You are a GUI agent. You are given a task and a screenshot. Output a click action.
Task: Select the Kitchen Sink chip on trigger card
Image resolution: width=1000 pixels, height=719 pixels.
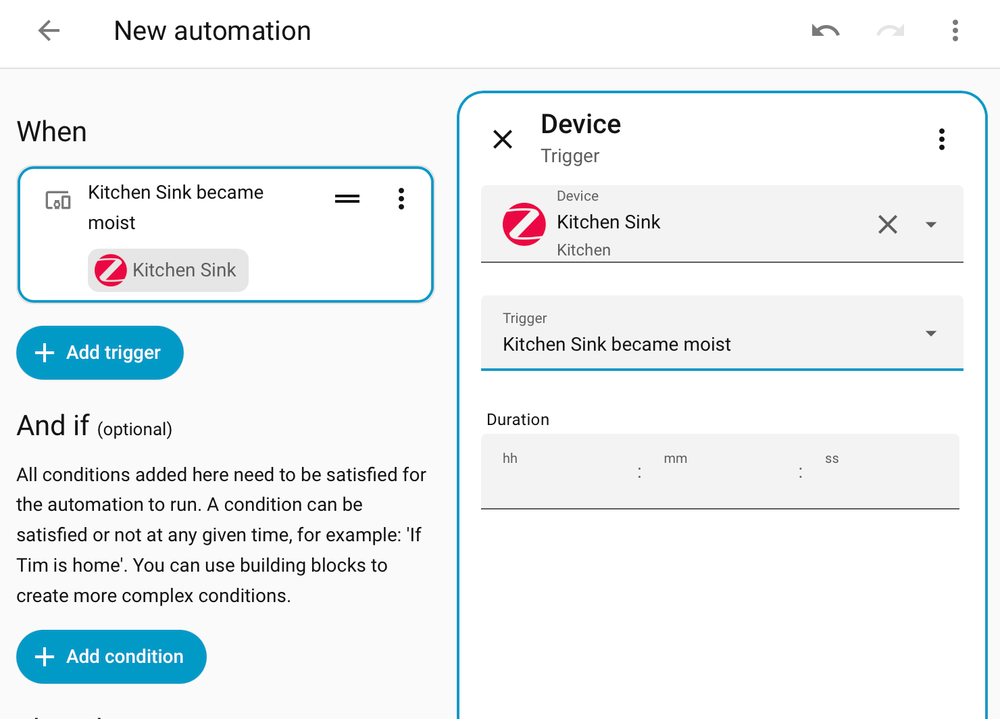(168, 271)
